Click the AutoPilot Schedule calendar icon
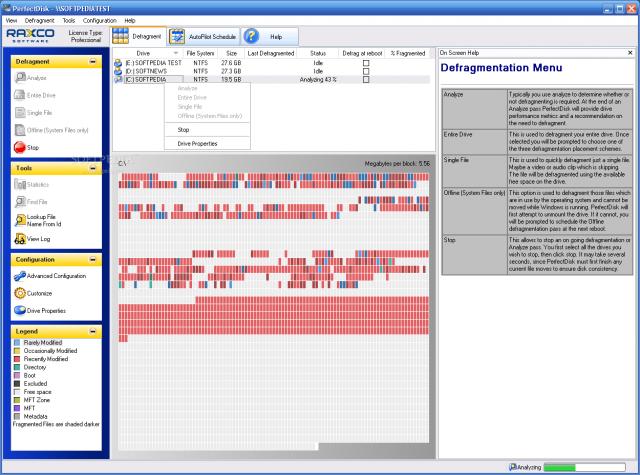 [x=177, y=36]
